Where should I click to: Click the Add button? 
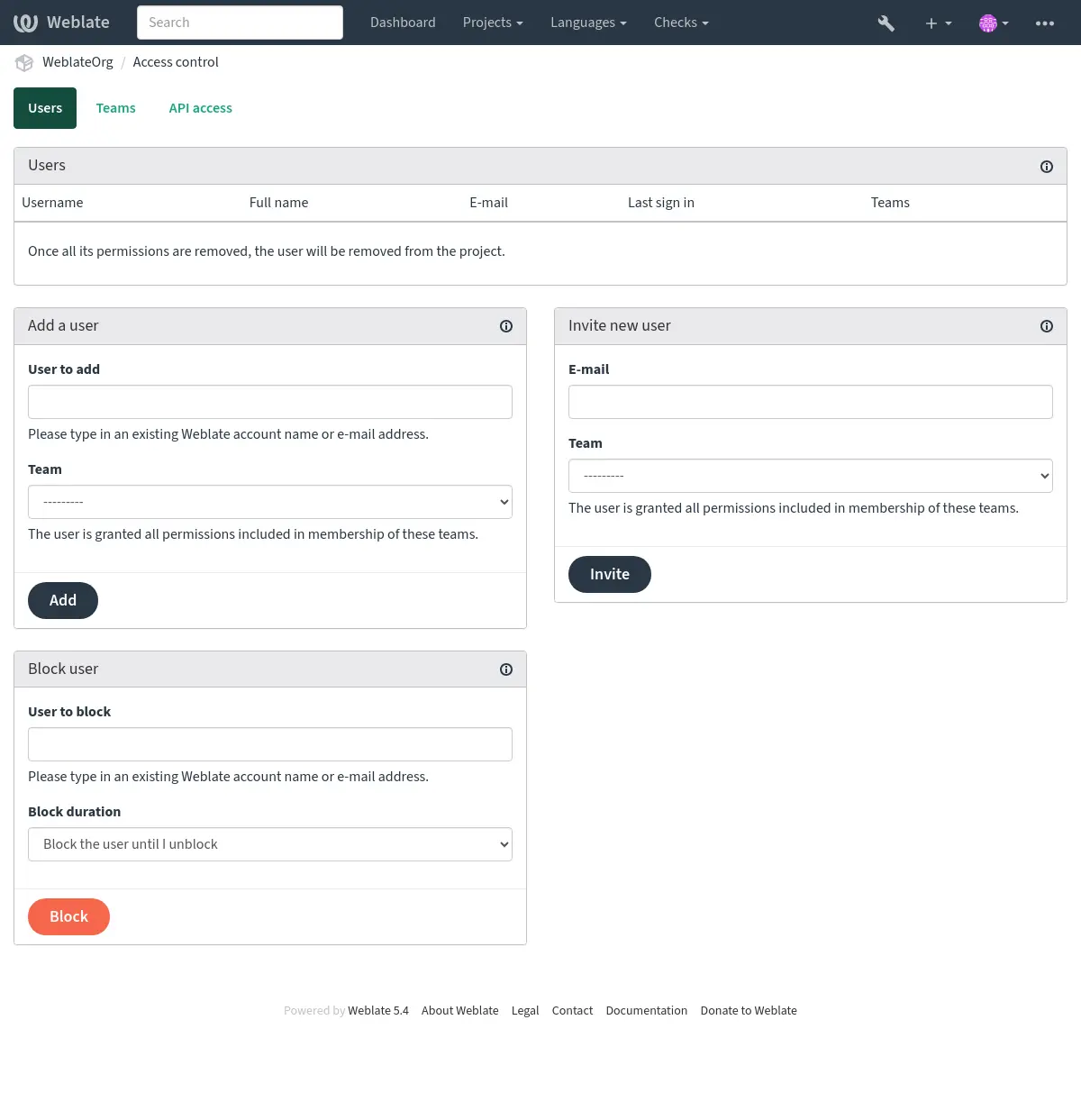[x=63, y=600]
